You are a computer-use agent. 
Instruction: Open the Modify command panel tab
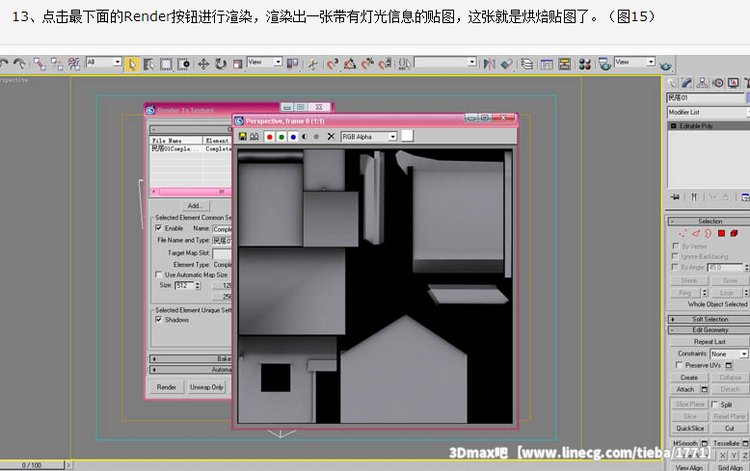click(x=687, y=83)
